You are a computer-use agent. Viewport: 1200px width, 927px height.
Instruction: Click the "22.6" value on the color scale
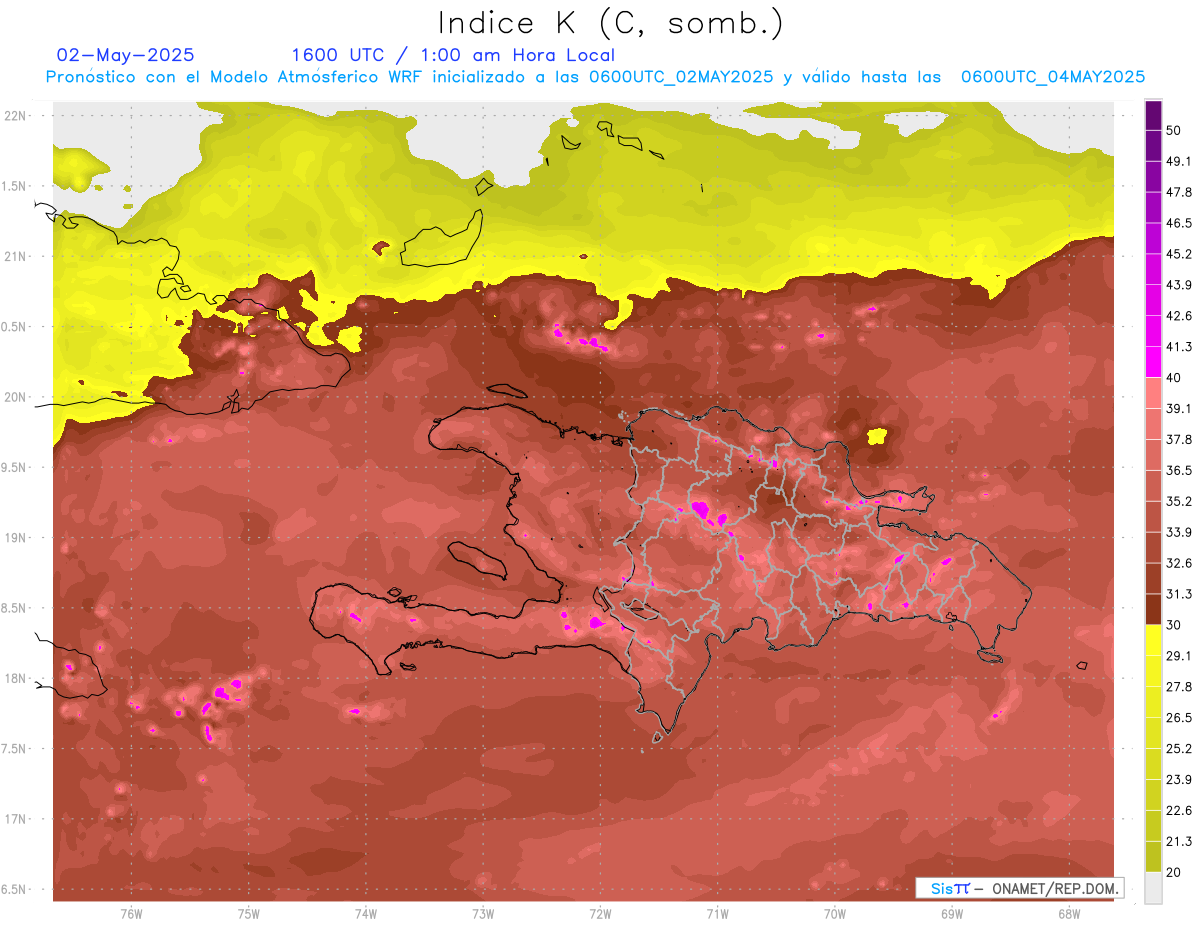1180,810
